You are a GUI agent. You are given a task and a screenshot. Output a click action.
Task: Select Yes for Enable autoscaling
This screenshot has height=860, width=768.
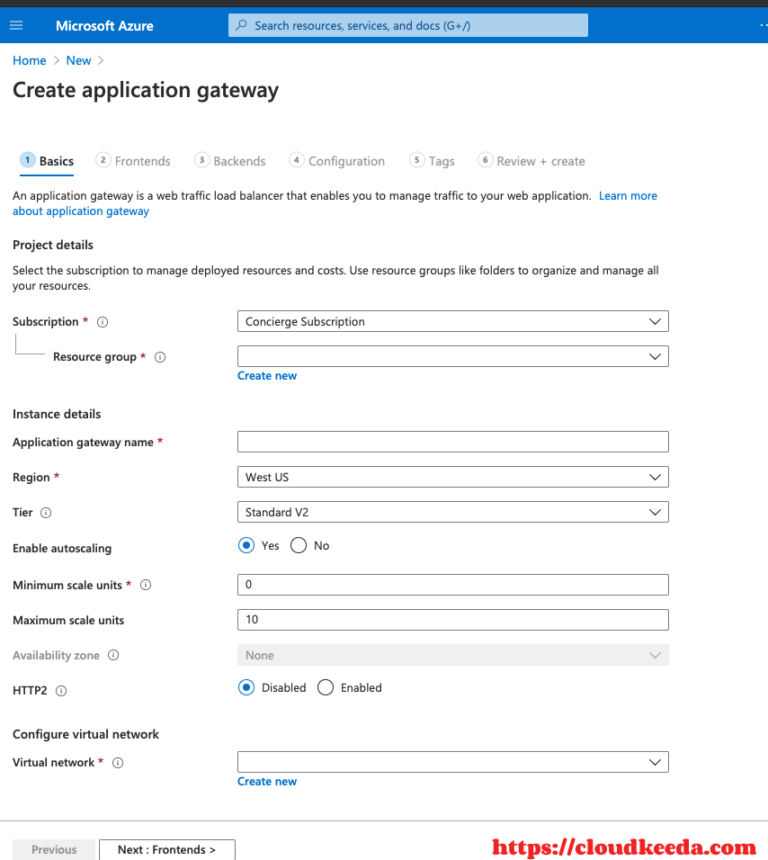point(246,545)
